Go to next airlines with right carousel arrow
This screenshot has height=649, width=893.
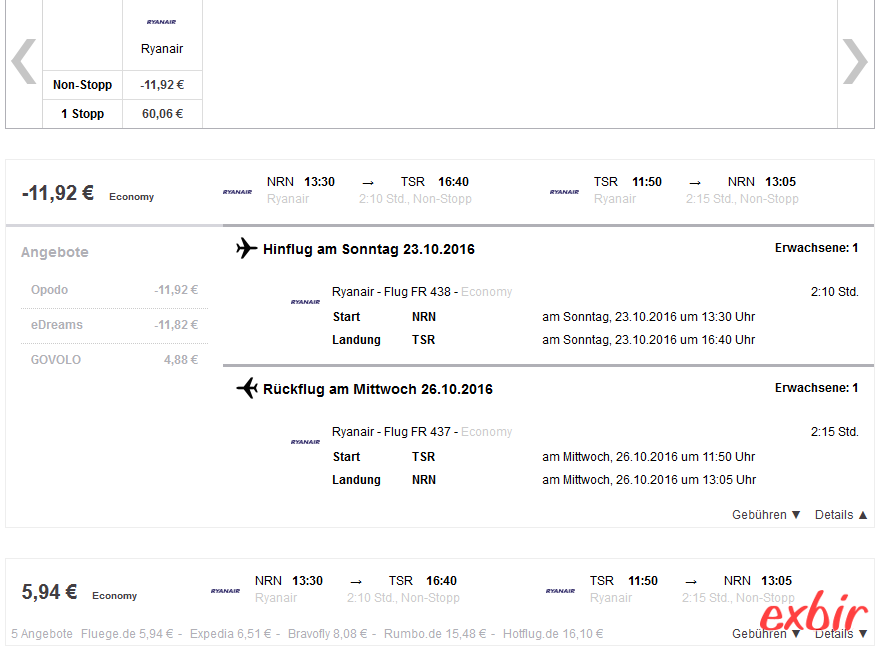[855, 61]
